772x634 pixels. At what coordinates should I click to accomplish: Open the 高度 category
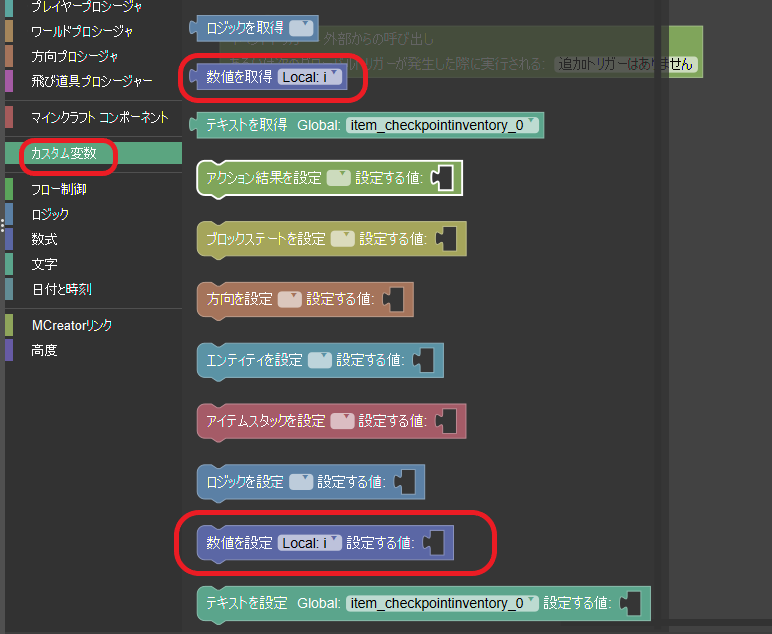coord(44,350)
